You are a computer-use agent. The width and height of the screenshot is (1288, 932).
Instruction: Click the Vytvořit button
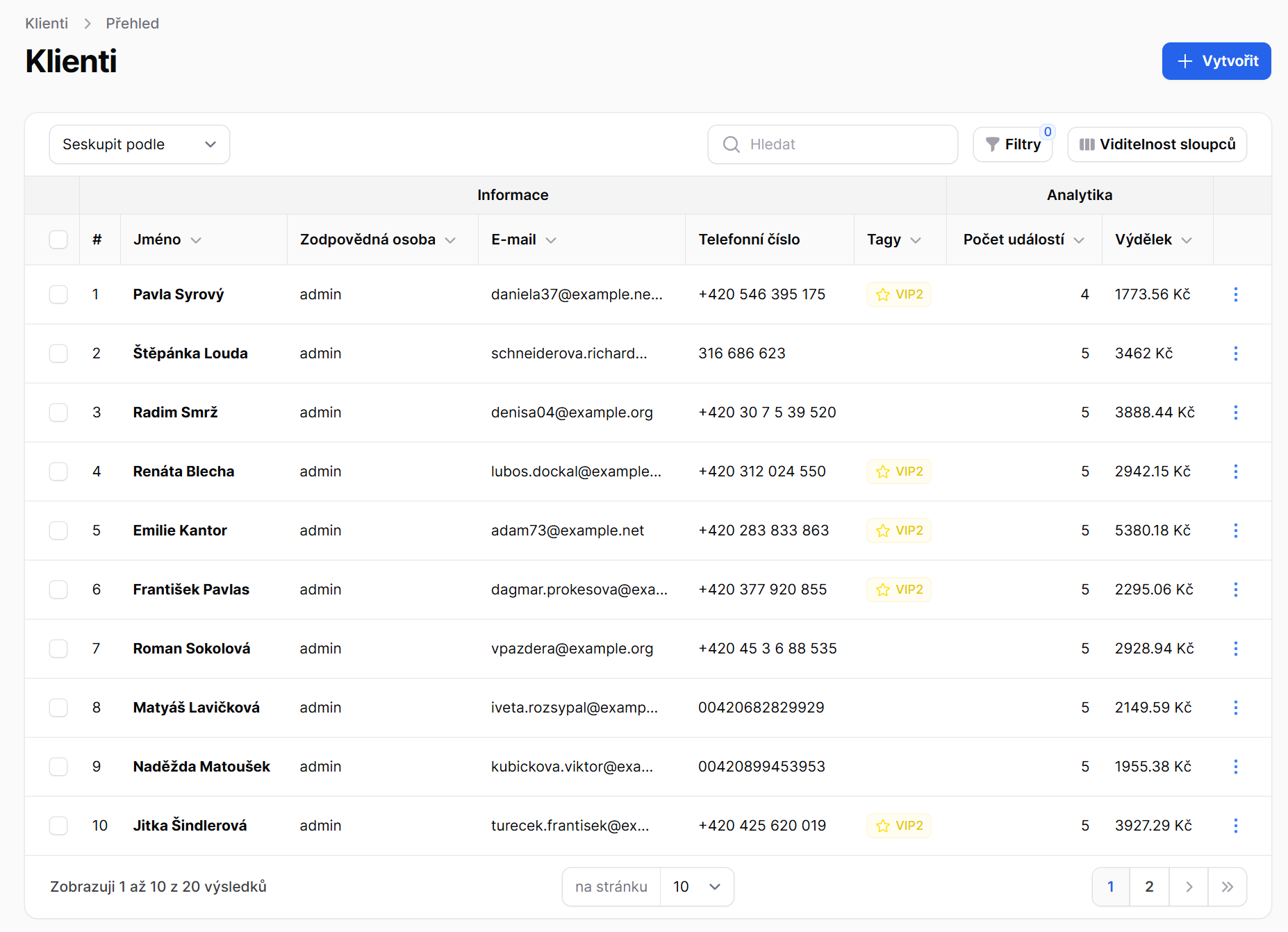[x=1216, y=61]
